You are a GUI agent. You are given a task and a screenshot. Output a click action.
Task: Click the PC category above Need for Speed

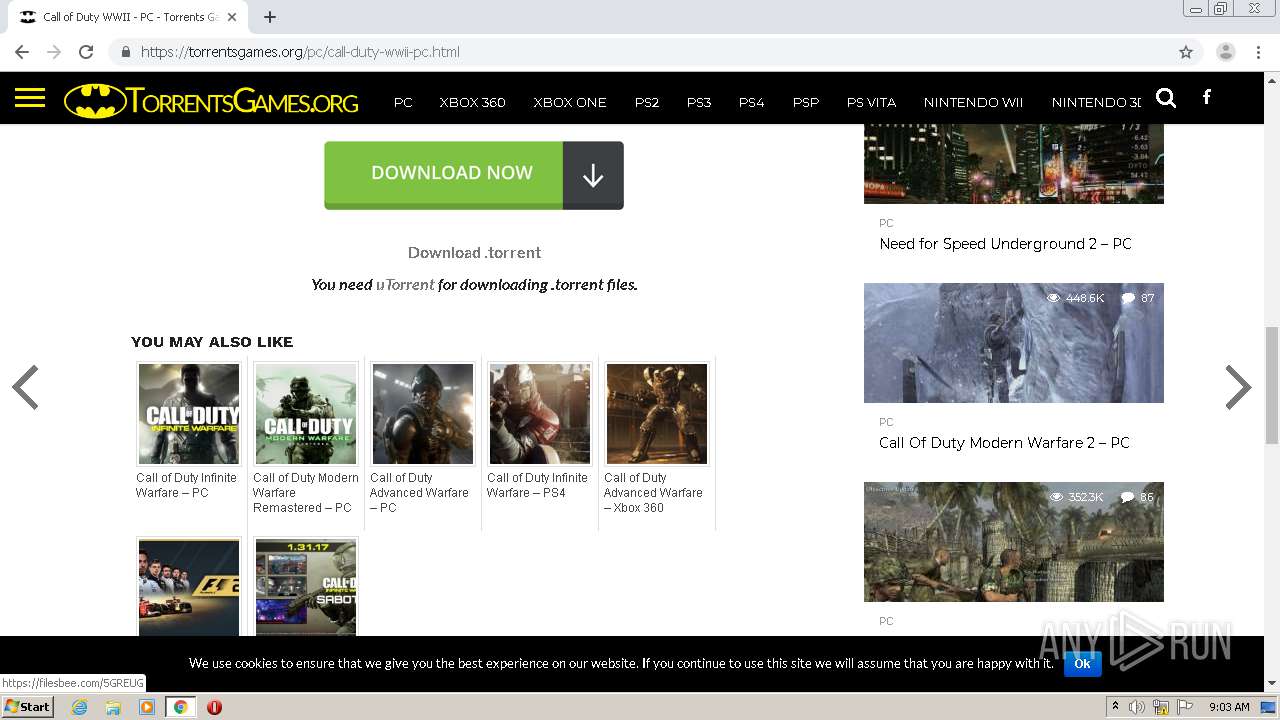point(886,223)
